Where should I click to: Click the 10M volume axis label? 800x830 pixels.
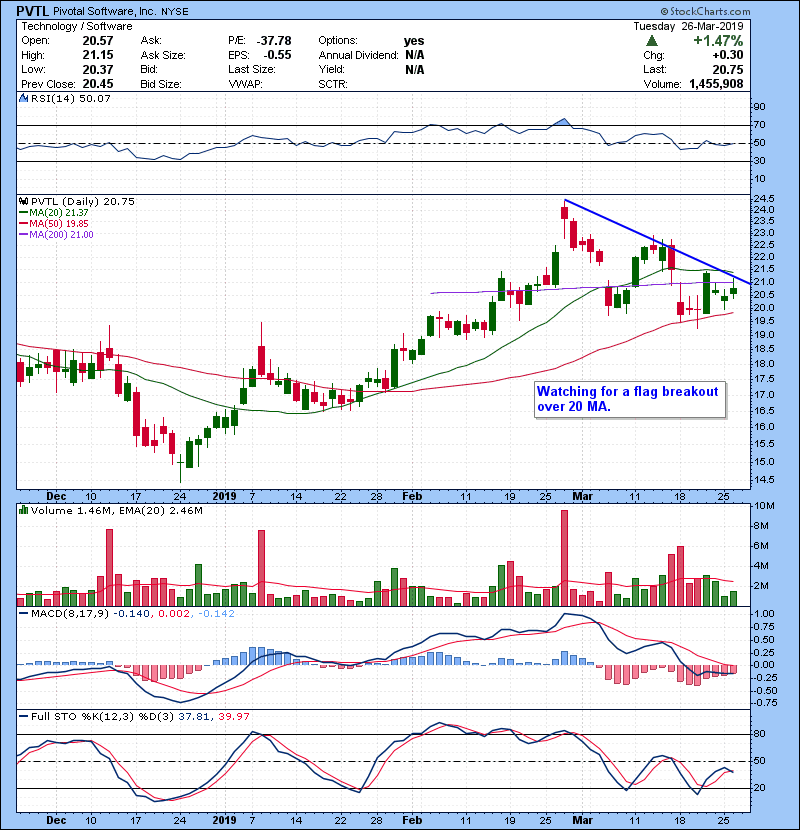763,506
